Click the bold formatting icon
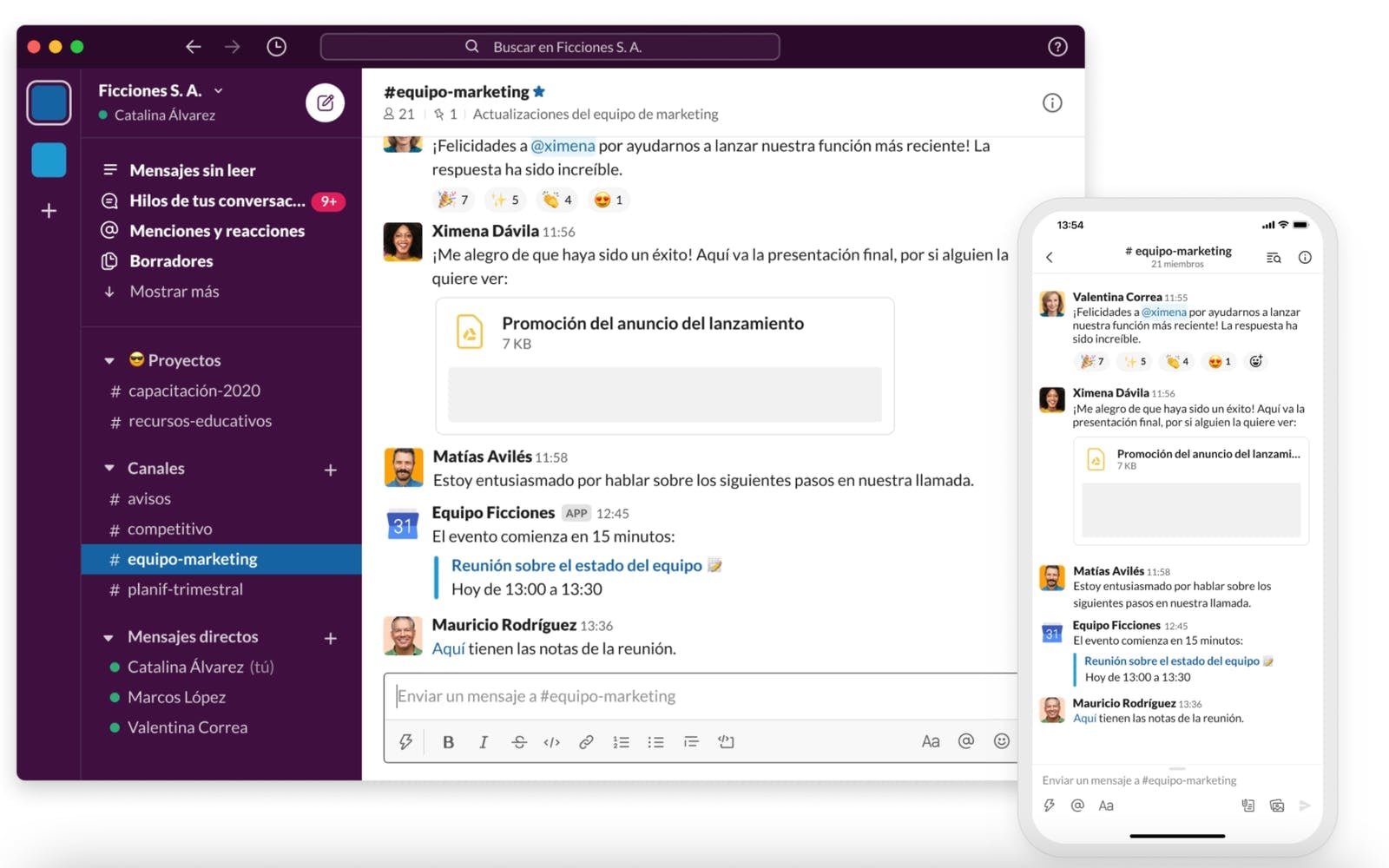Viewport: 1389px width, 868px height. 448,742
